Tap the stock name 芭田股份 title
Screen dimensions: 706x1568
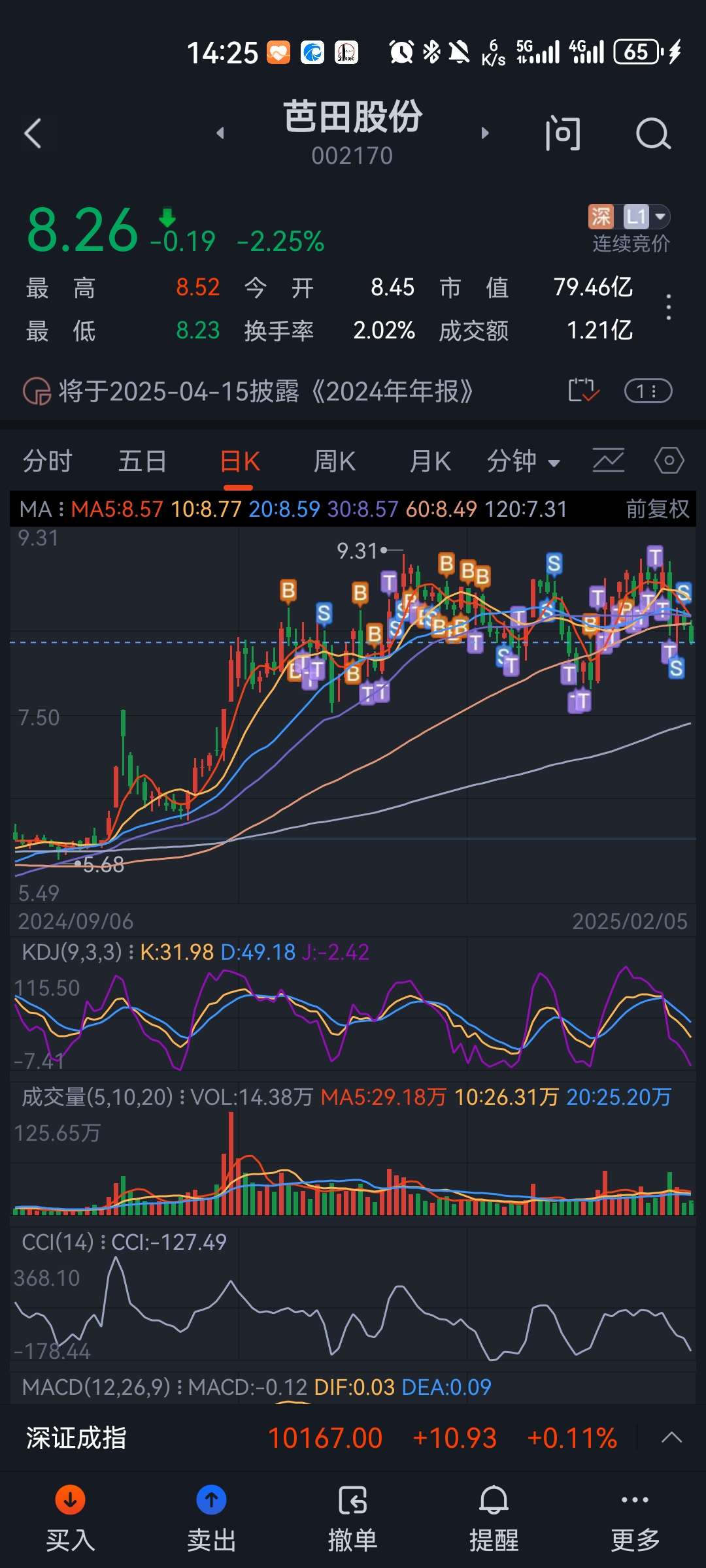(x=353, y=117)
